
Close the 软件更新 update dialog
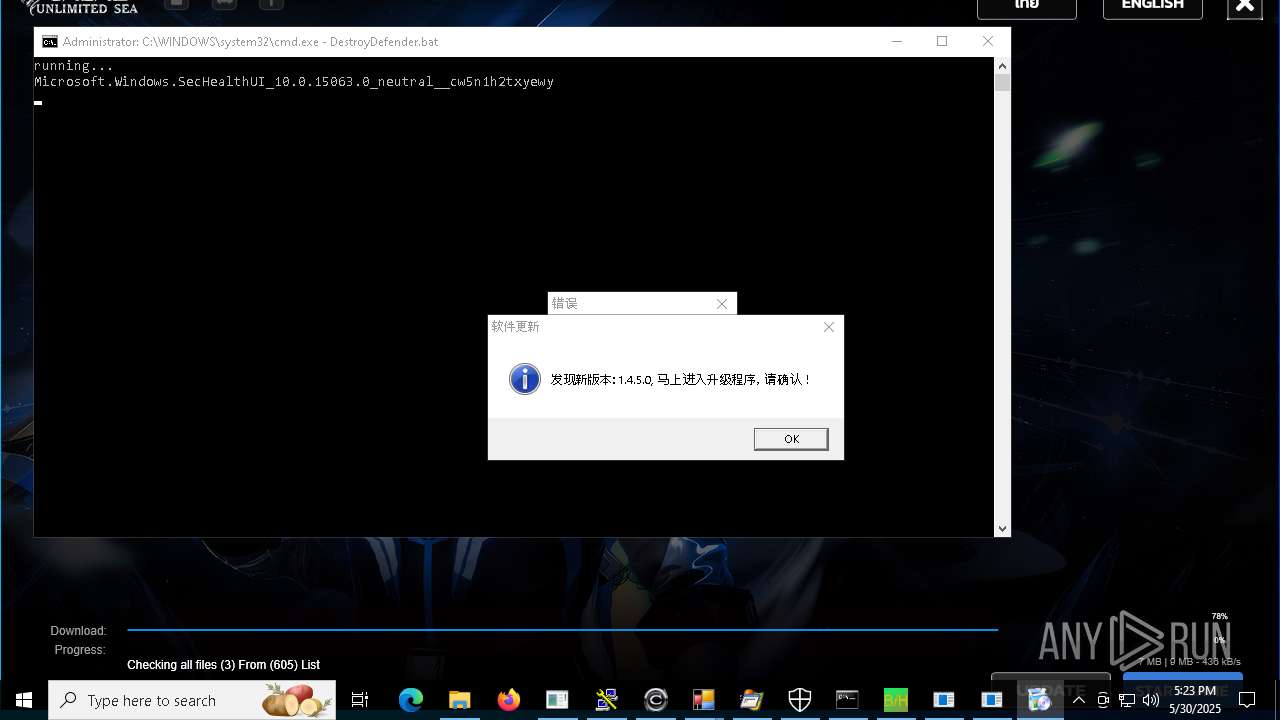pyautogui.click(x=828, y=327)
